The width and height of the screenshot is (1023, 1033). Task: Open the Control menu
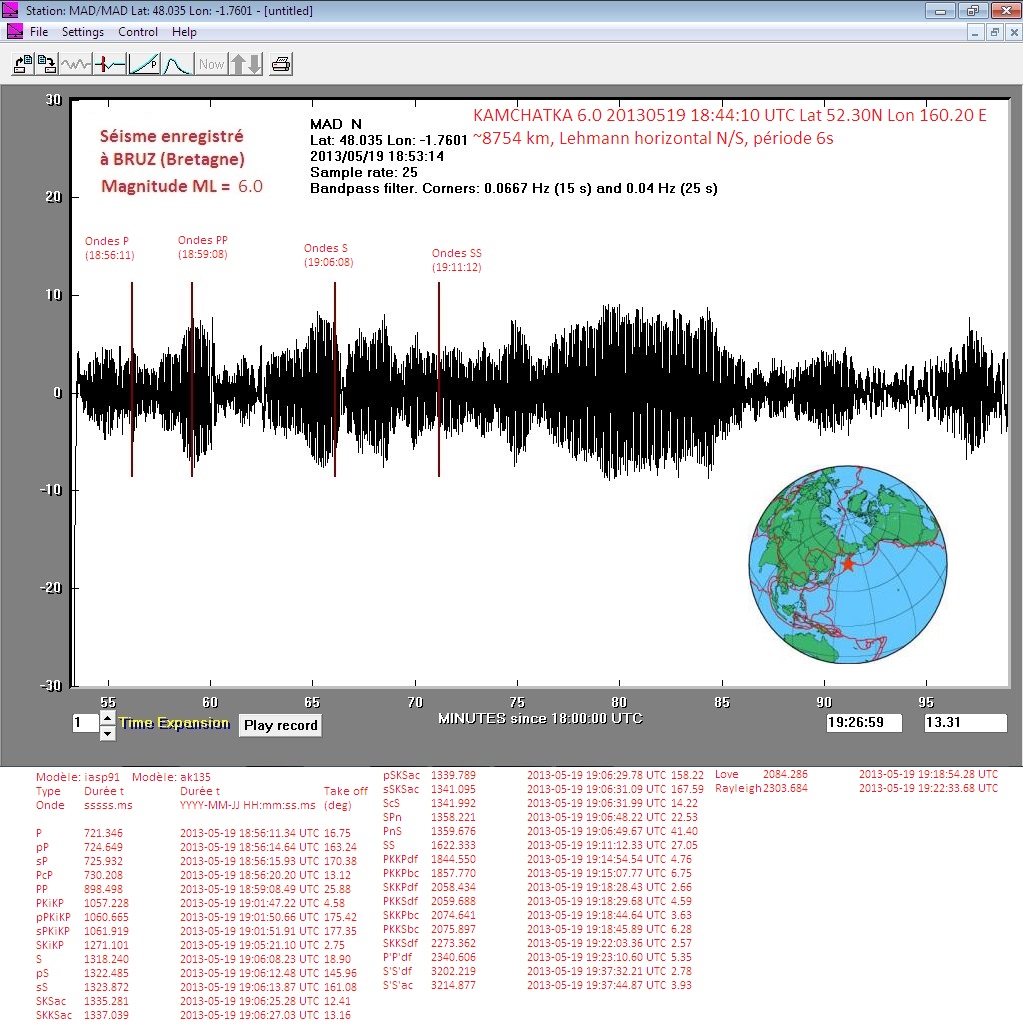pyautogui.click(x=138, y=32)
